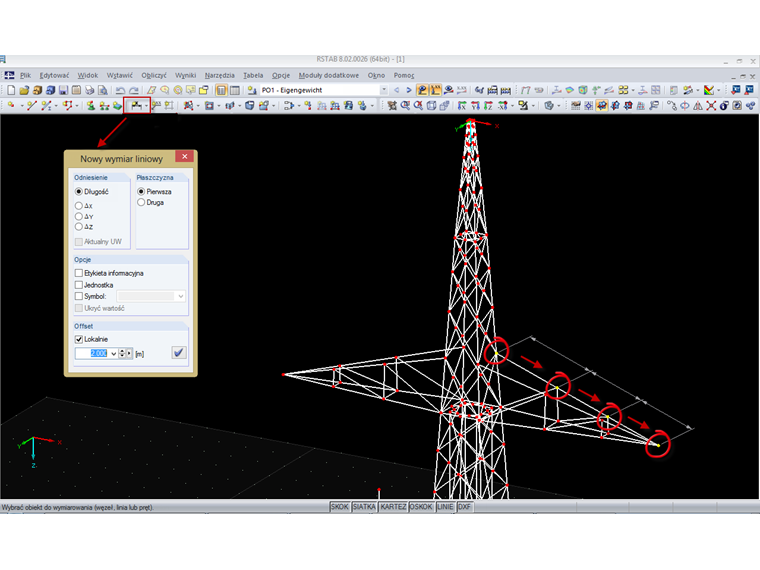This screenshot has width=760, height=570.
Task: Click the New Dimension tool icon
Action: pyautogui.click(x=134, y=105)
